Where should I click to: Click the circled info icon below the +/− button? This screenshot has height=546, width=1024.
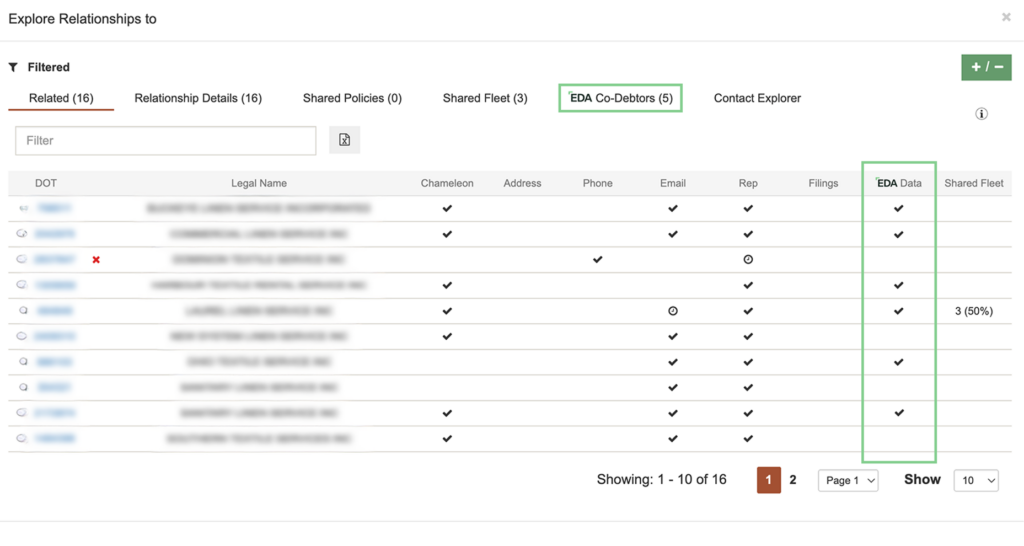click(981, 114)
